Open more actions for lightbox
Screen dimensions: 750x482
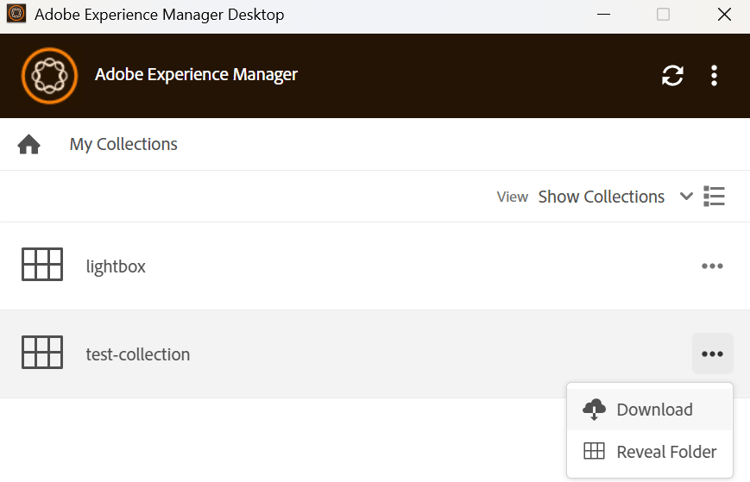click(x=712, y=266)
